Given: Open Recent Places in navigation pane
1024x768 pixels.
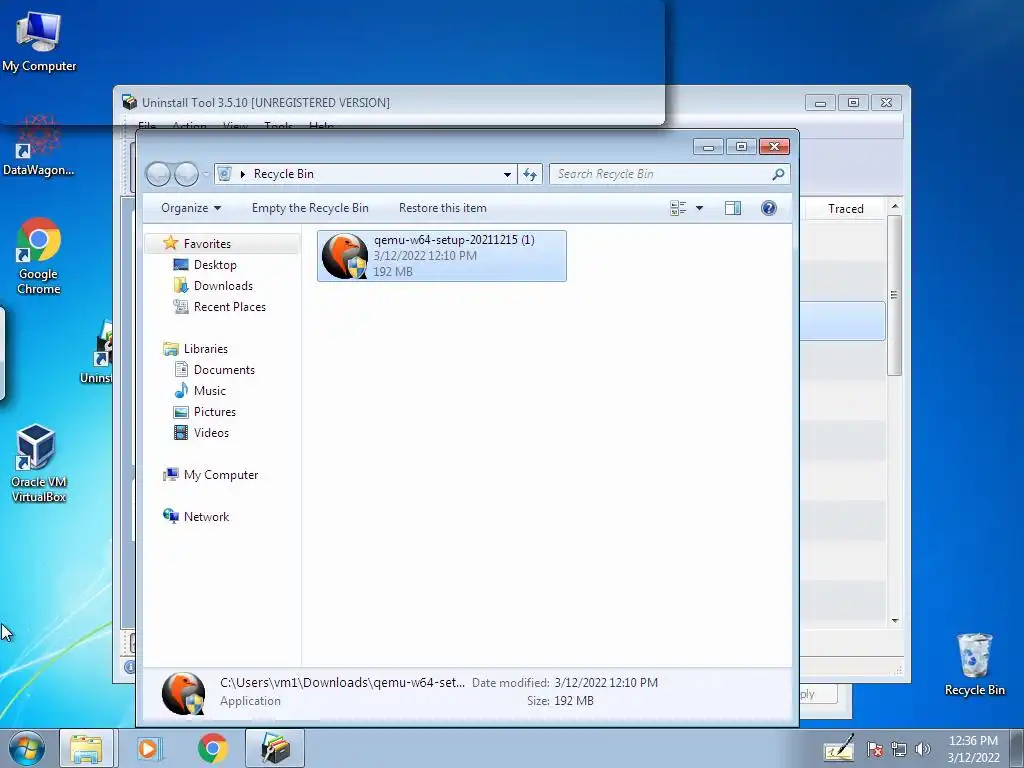Looking at the screenshot, I should click(230, 307).
